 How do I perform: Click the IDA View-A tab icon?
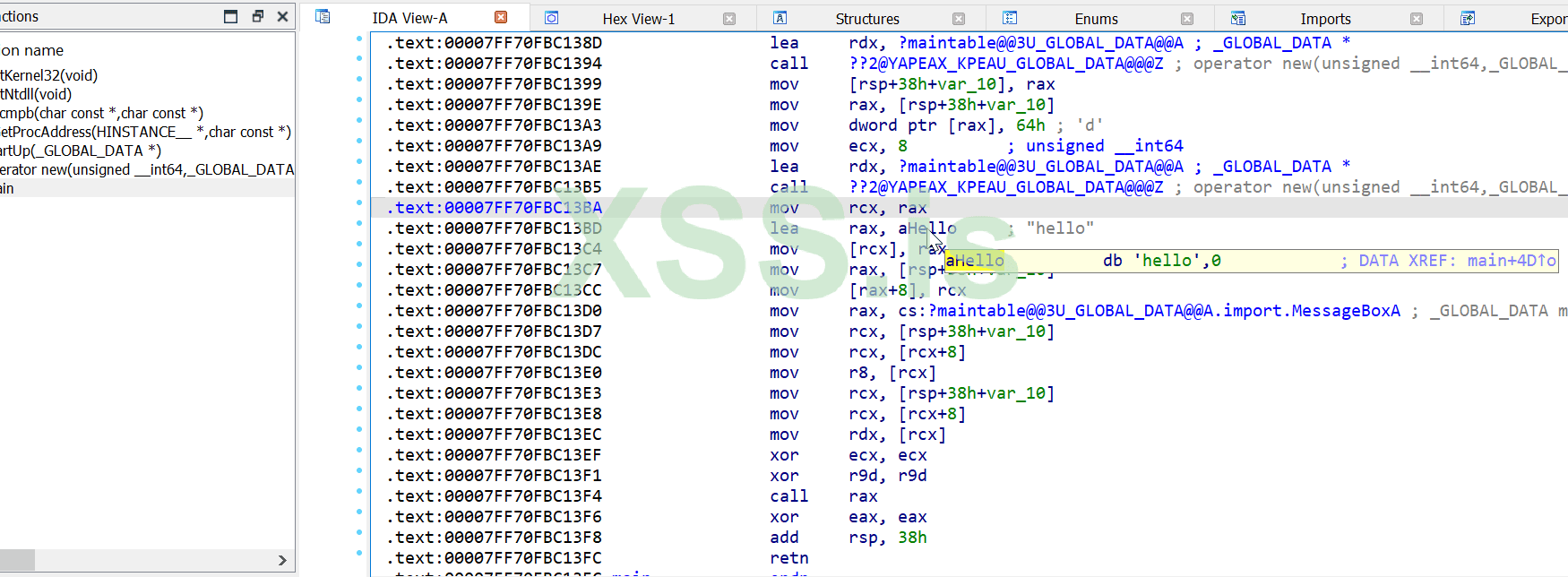pyautogui.click(x=323, y=16)
